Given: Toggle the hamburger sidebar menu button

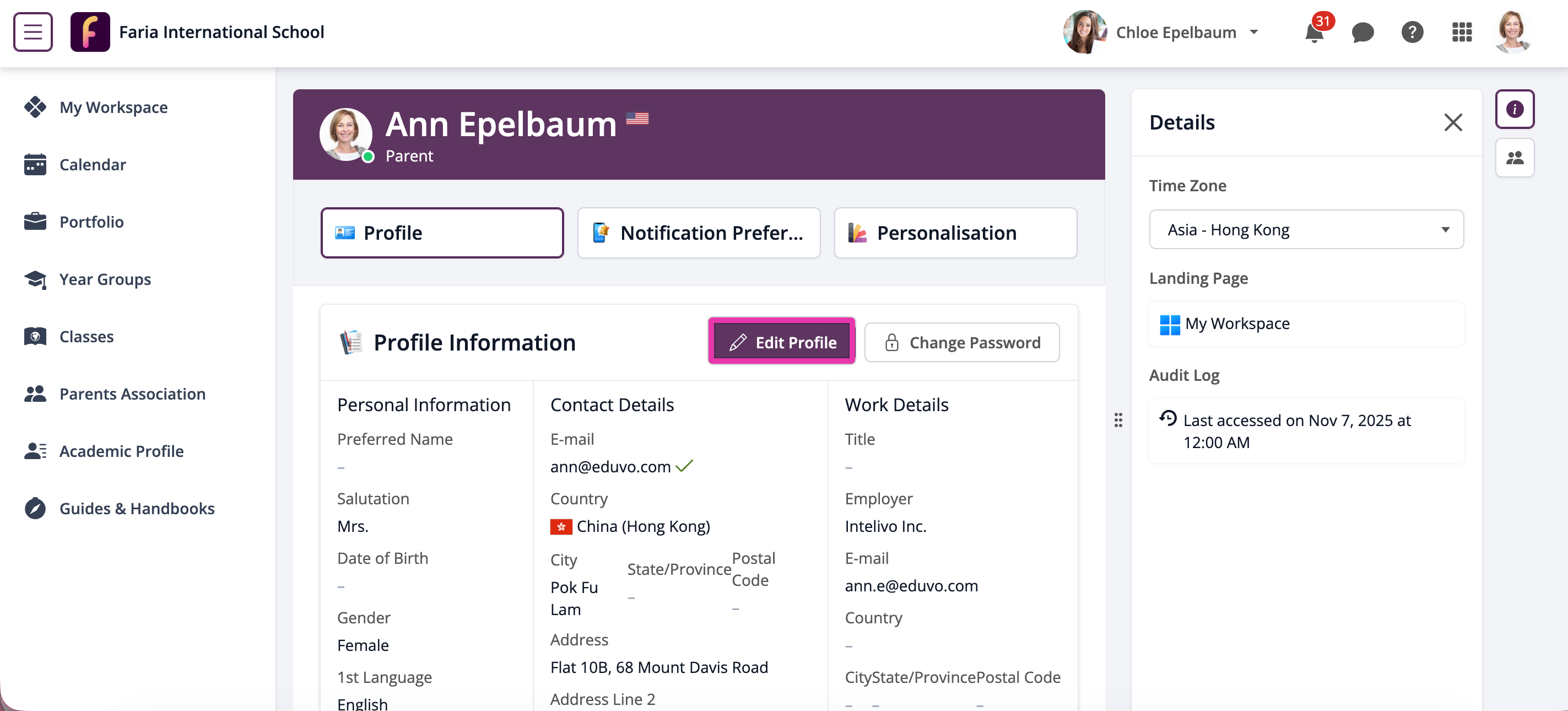Looking at the screenshot, I should click(33, 33).
